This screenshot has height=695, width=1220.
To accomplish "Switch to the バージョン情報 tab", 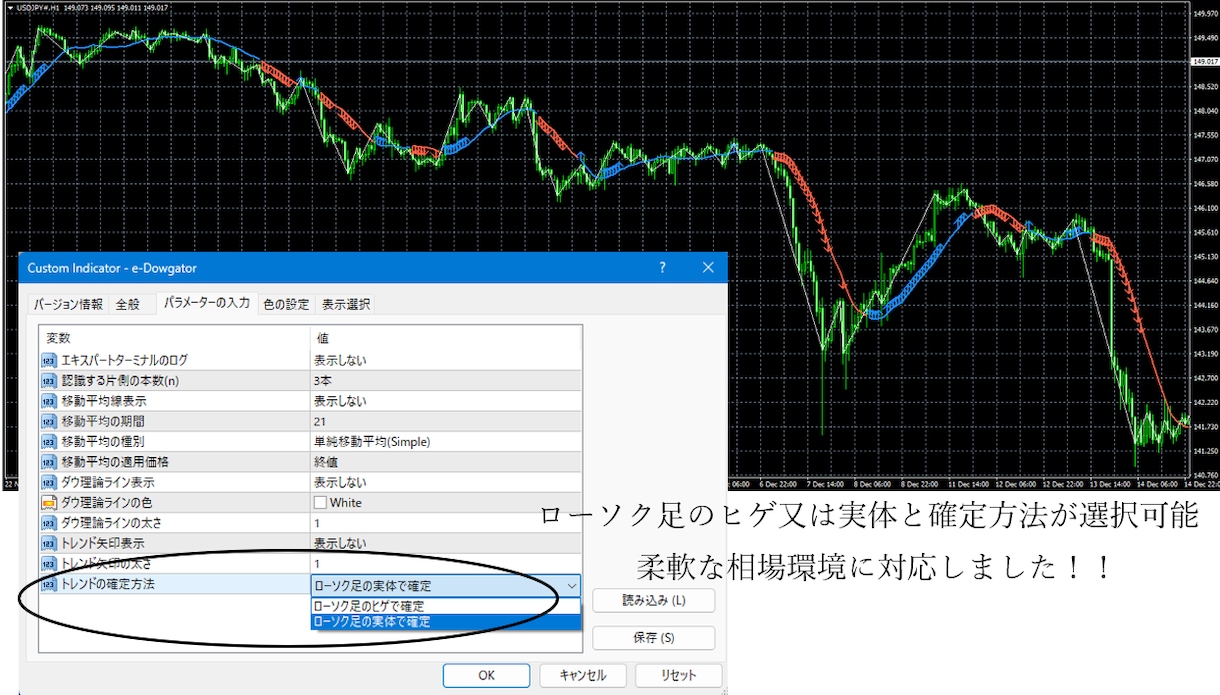I will click(x=68, y=304).
